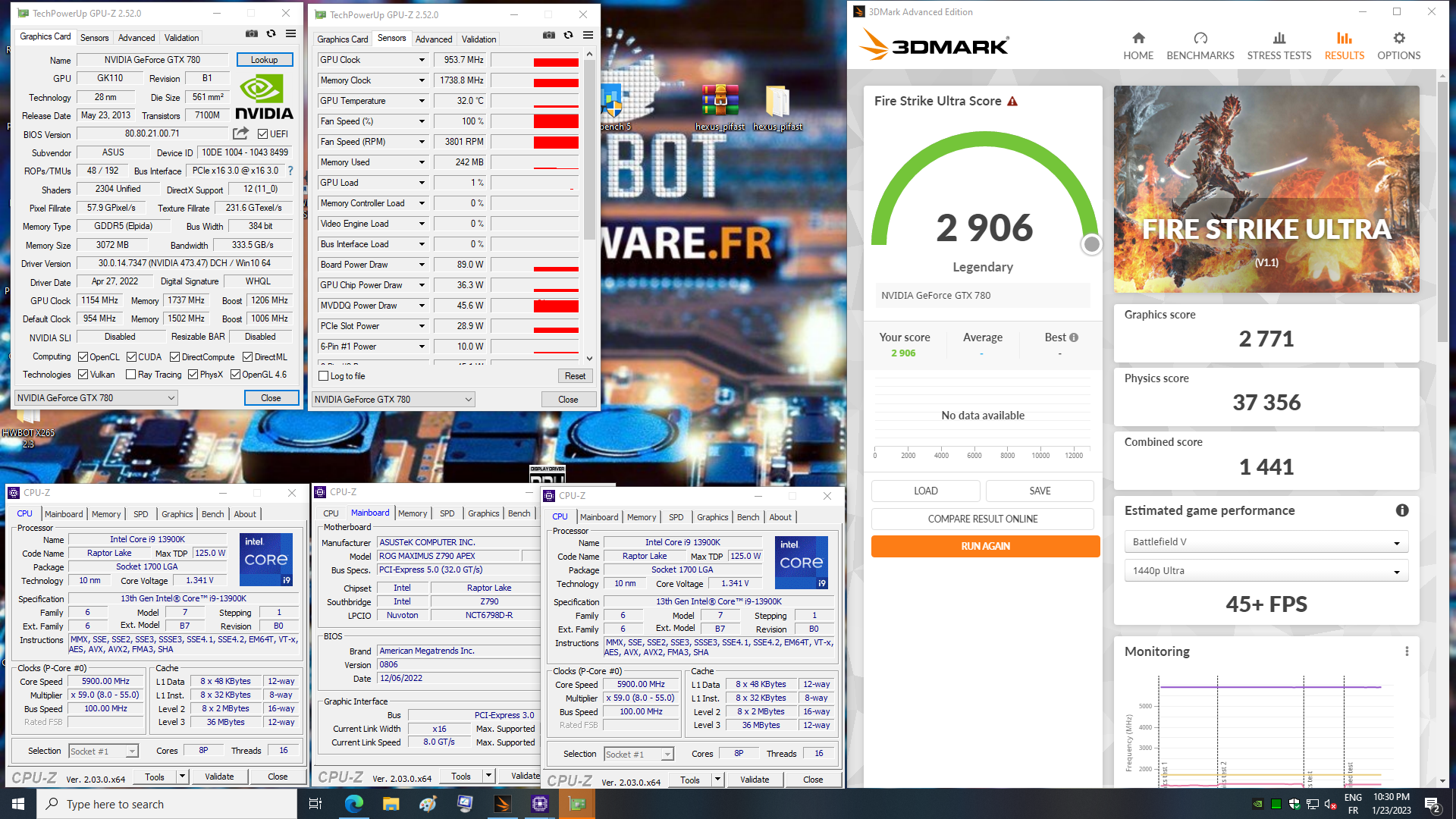Click the info icon next to Best score
1456x819 pixels.
pos(1074,337)
